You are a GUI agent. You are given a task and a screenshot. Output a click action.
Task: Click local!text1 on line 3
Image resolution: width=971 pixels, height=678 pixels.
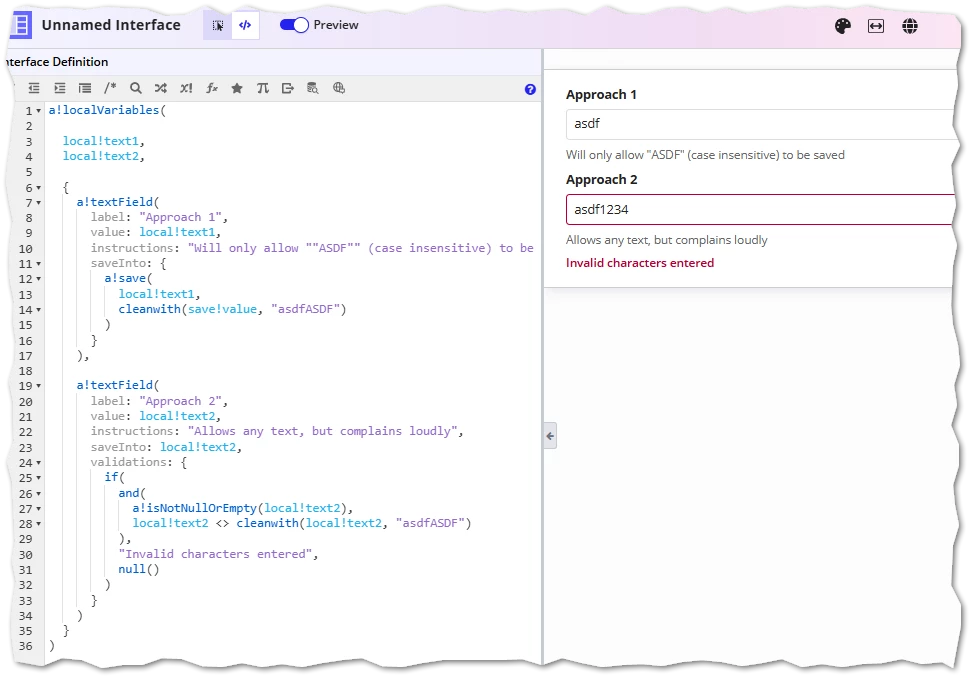(100, 141)
